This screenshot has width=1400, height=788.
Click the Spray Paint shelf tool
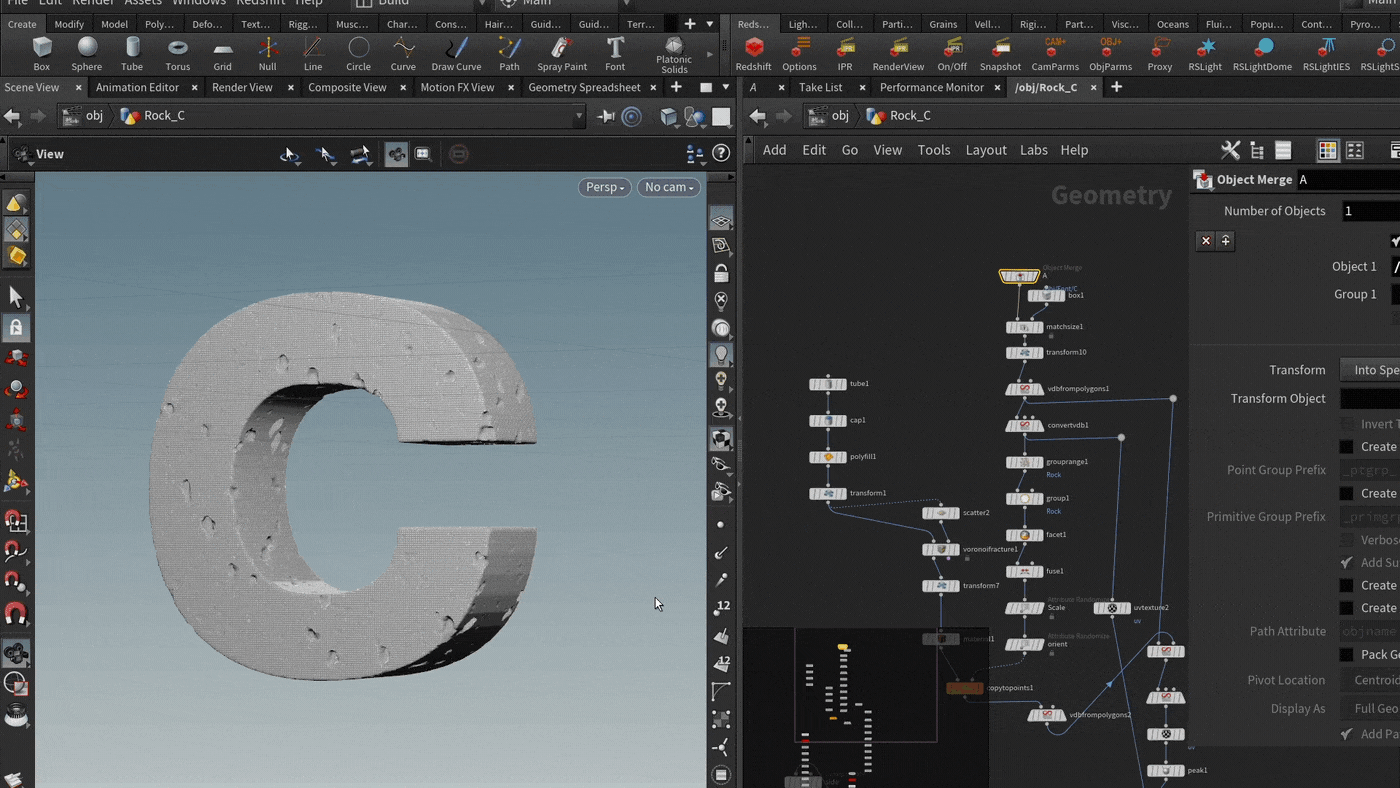pos(562,53)
